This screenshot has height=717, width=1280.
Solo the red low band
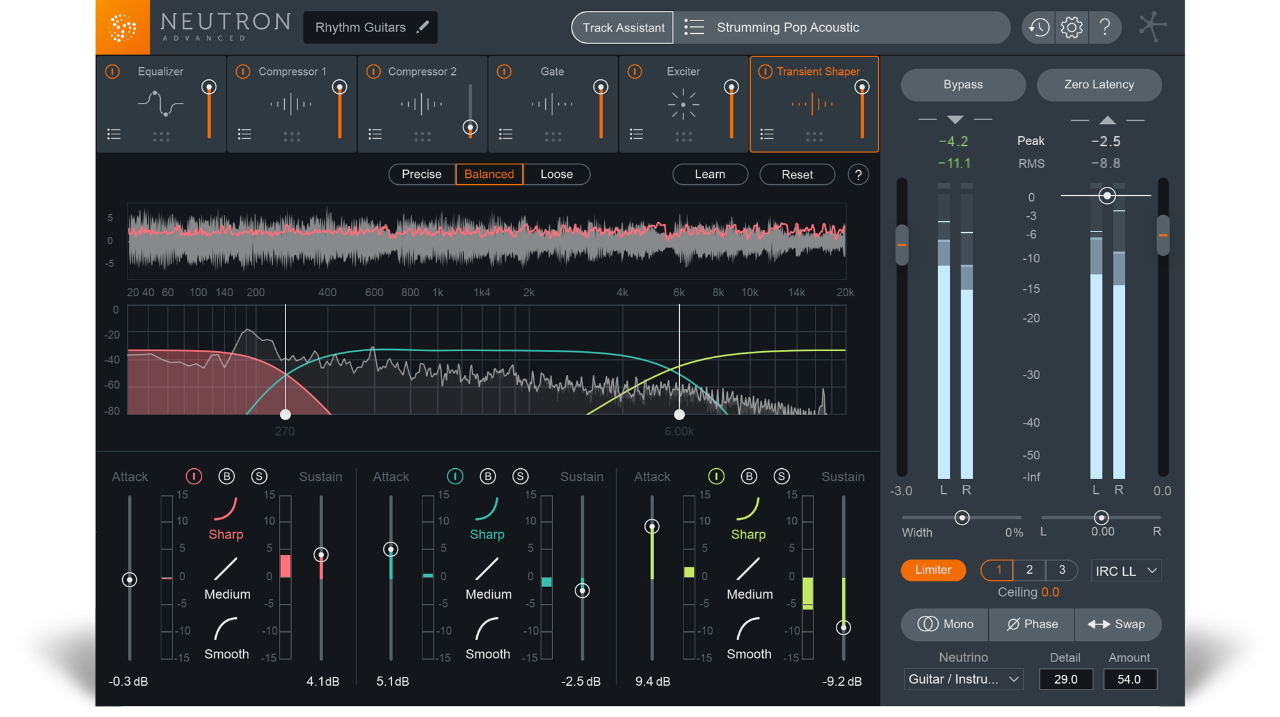click(259, 476)
